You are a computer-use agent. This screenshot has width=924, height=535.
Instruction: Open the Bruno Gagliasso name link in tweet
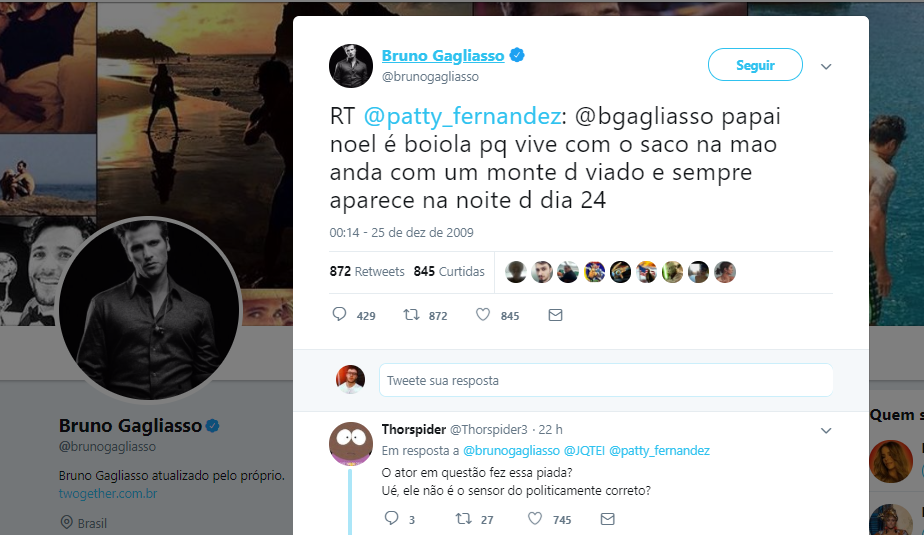coord(443,55)
